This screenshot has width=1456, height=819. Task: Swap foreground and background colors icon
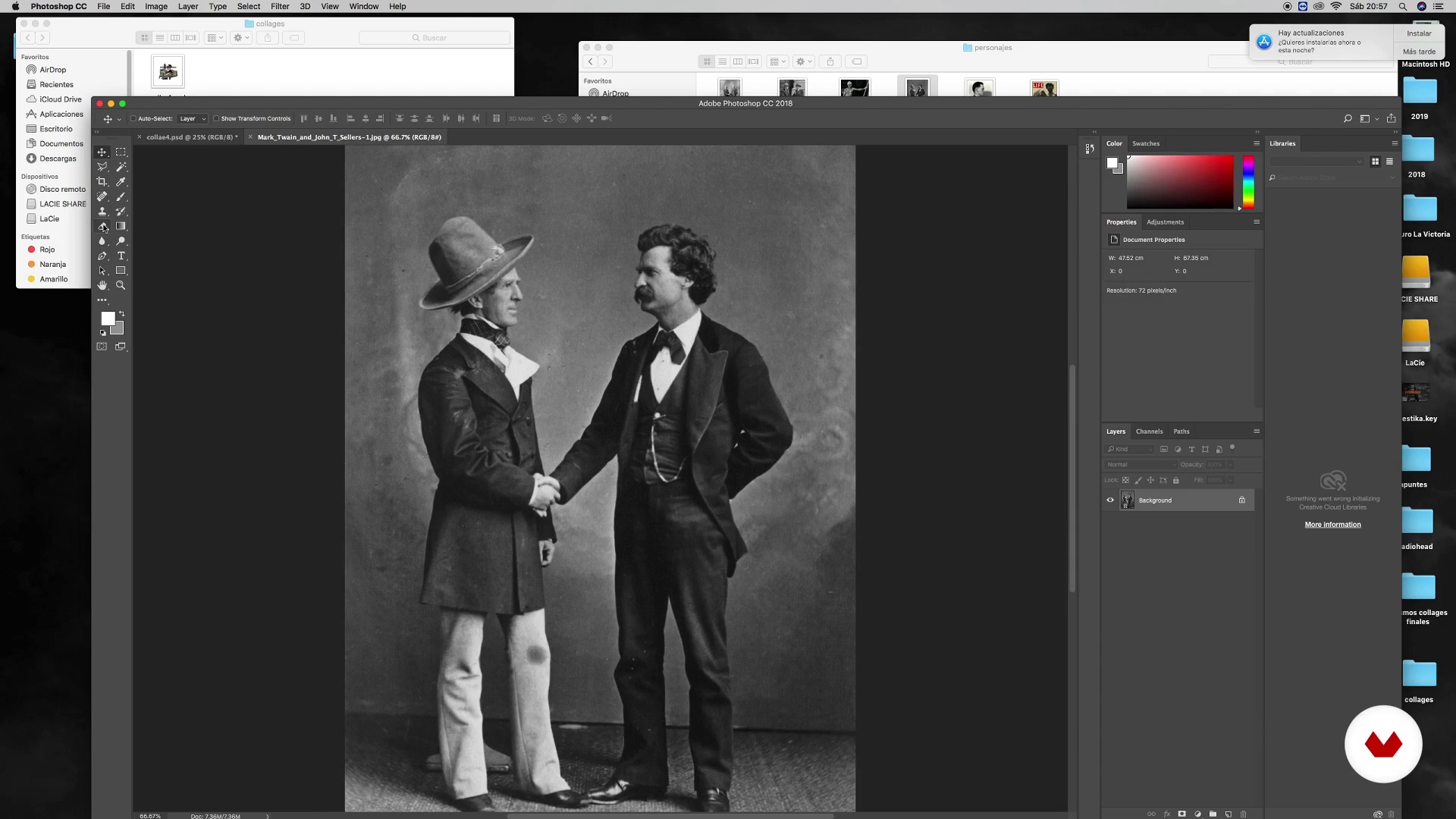tap(122, 313)
